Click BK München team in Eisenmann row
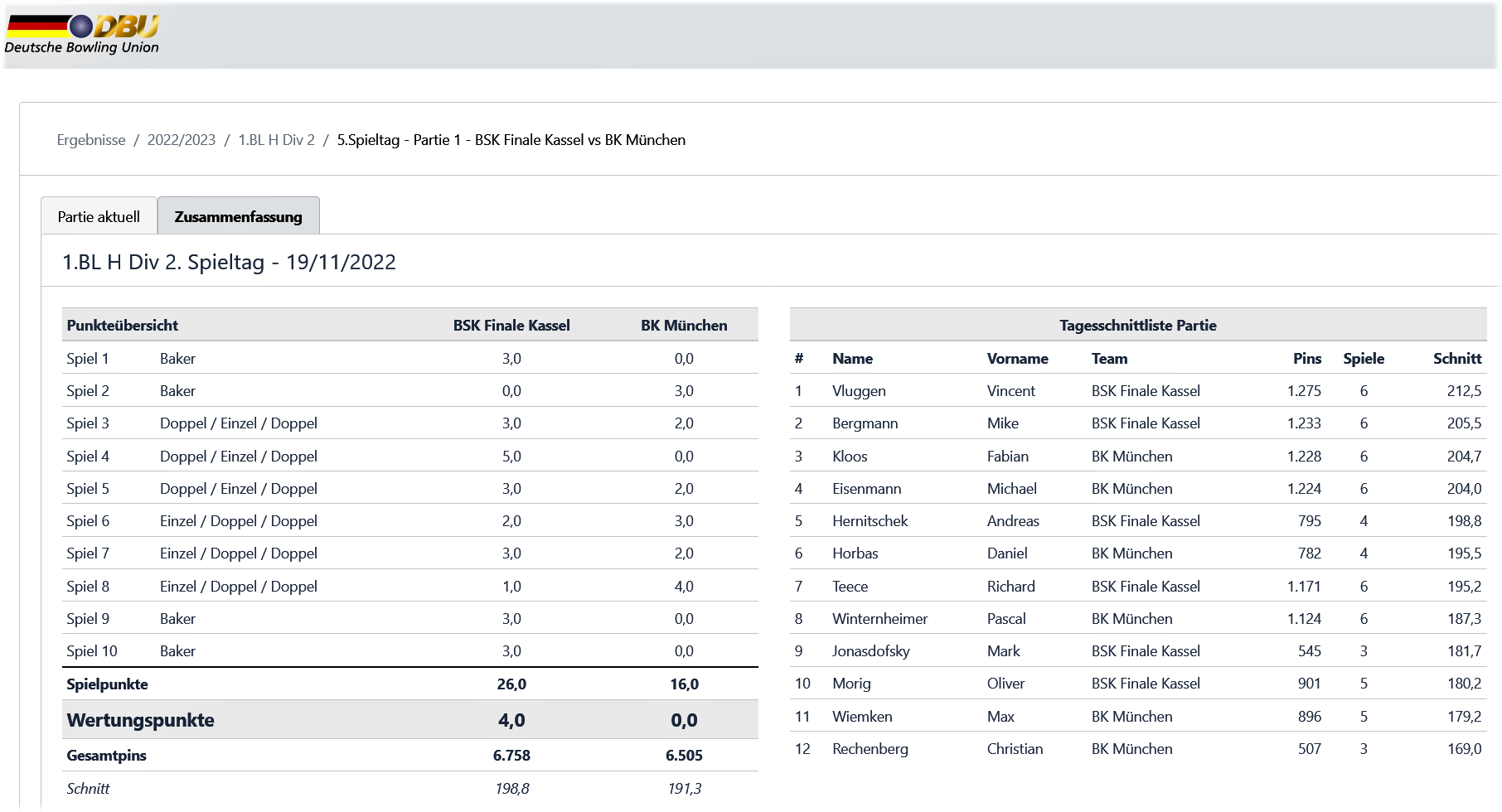Viewport: 1502px width, 812px height. pyautogui.click(x=1131, y=489)
